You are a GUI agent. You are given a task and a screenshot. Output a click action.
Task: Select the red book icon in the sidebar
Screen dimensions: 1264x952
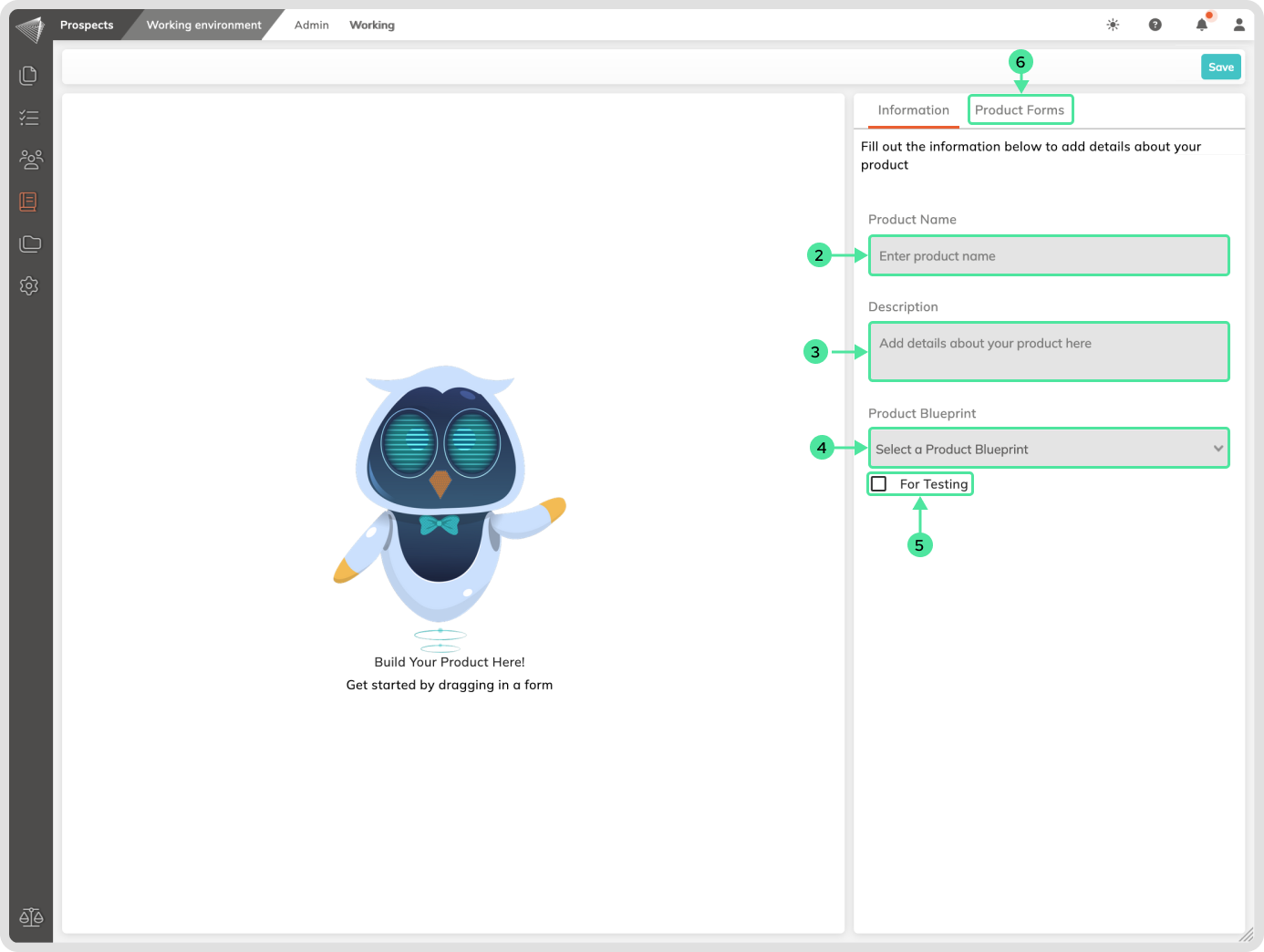click(29, 202)
